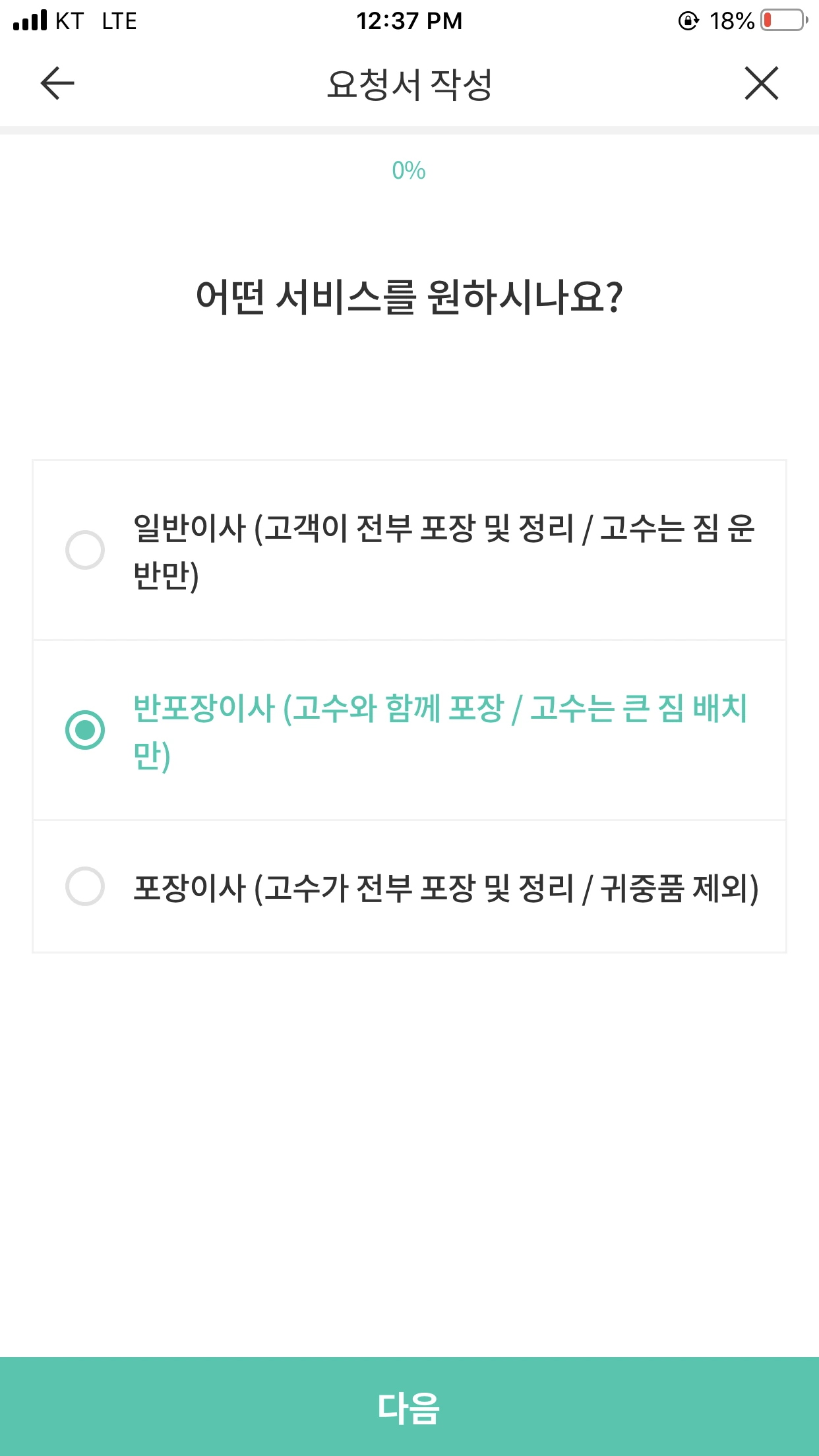
Task: Select the 포장이사 radio button
Action: (x=85, y=886)
